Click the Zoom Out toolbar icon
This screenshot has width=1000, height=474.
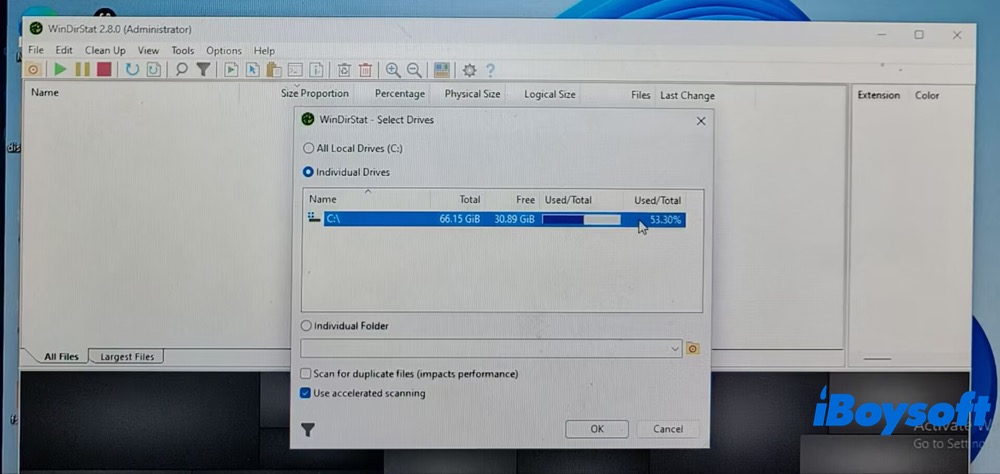(415, 70)
